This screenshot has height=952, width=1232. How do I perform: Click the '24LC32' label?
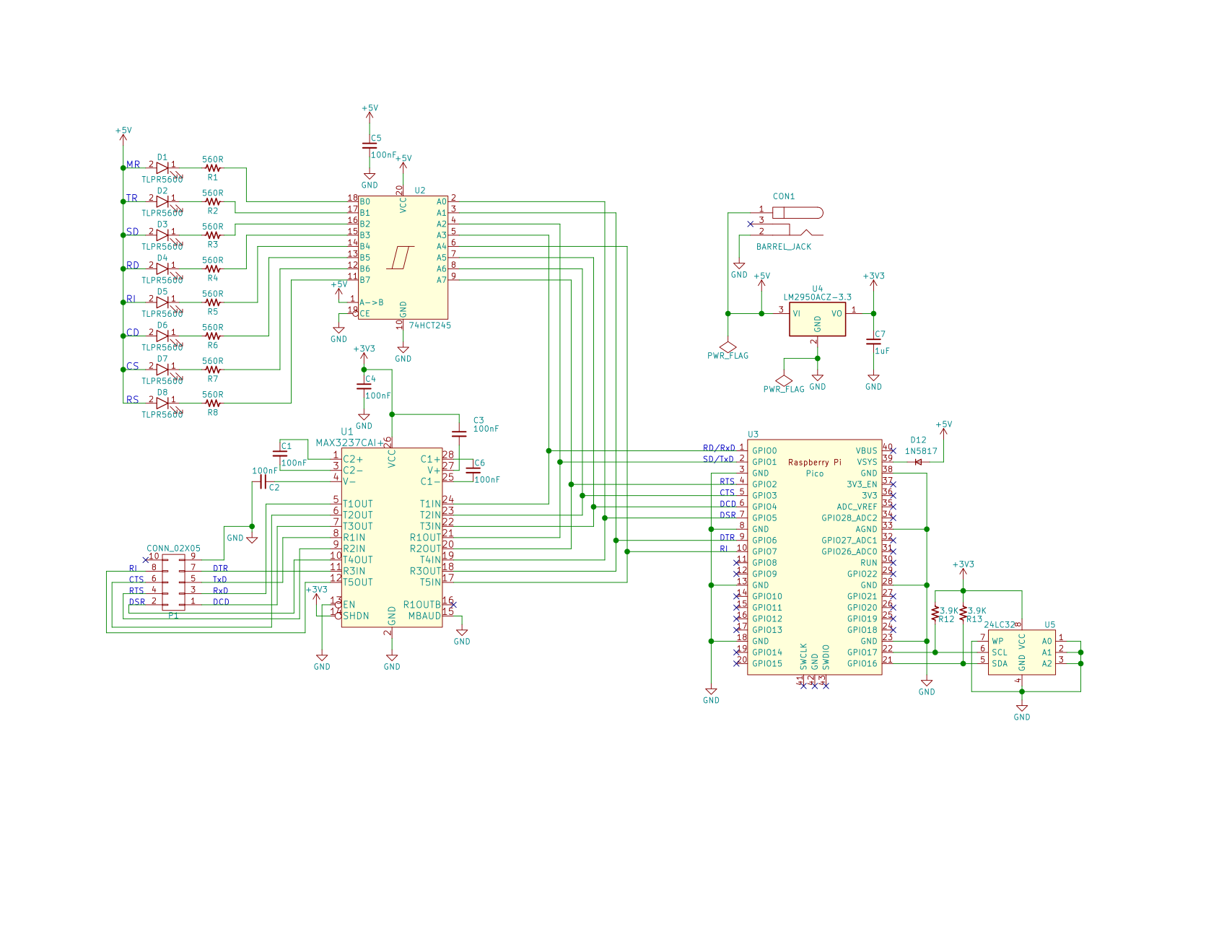1000,625
